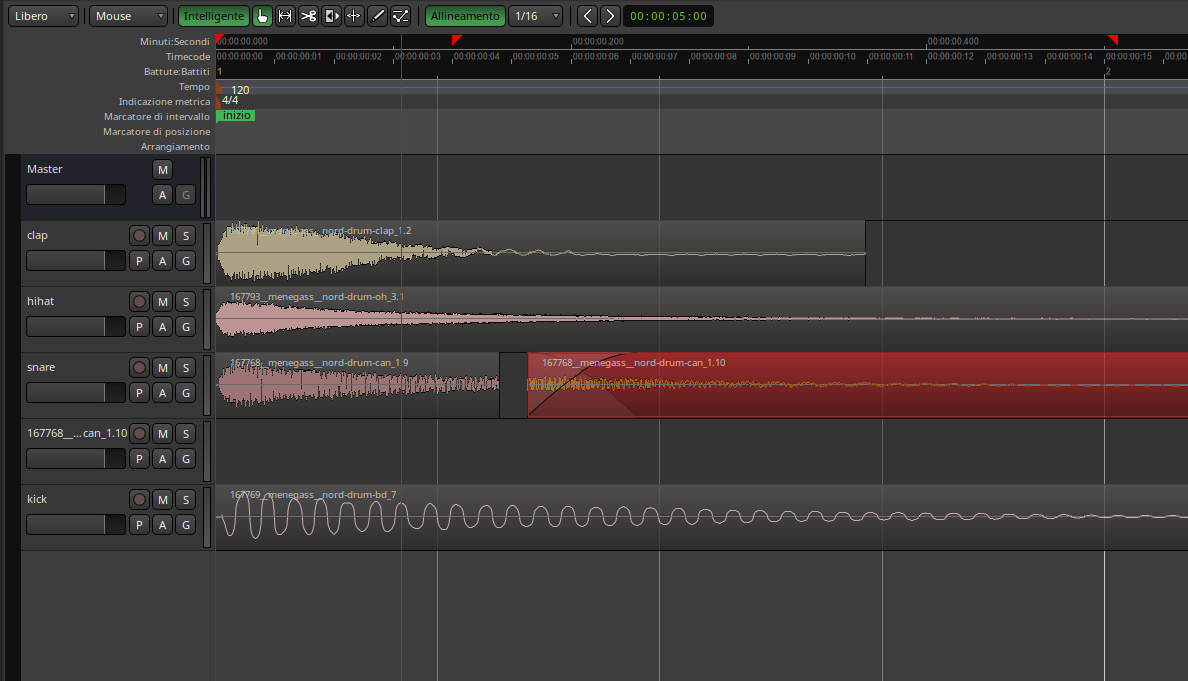Select the Range selection tool
This screenshot has width=1188, height=681.
click(285, 16)
